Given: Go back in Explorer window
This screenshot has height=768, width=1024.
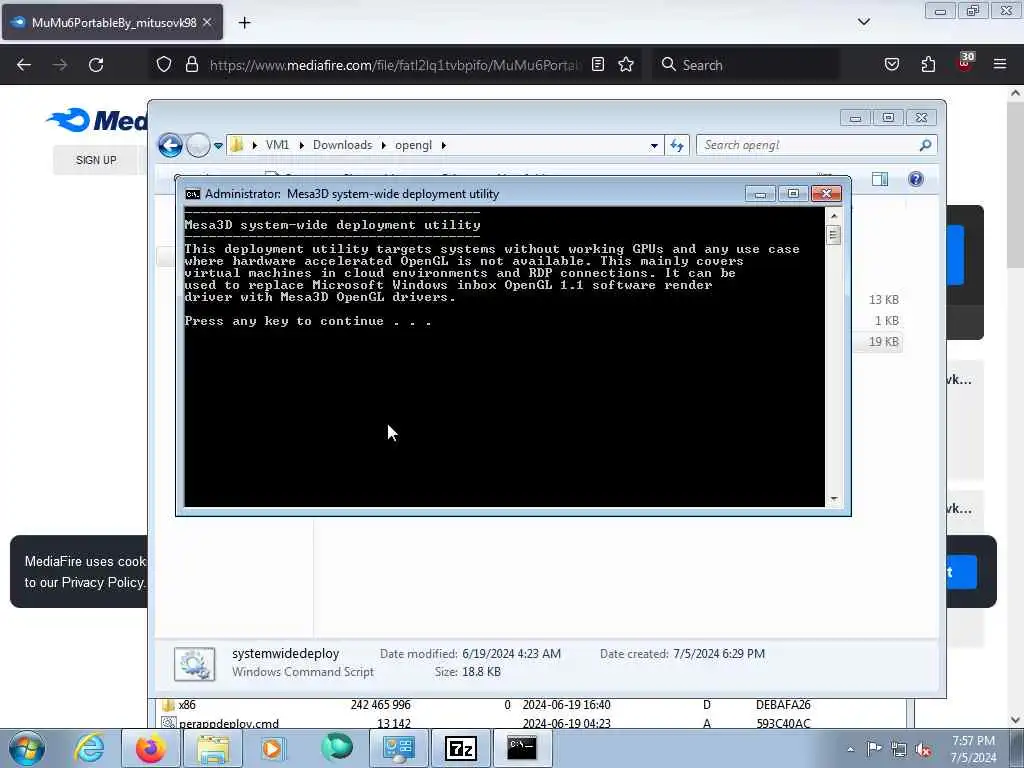Looking at the screenshot, I should [x=170, y=145].
